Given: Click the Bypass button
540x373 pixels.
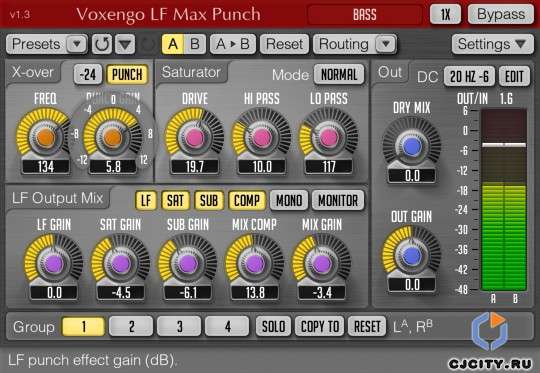Looking at the screenshot, I should (501, 14).
